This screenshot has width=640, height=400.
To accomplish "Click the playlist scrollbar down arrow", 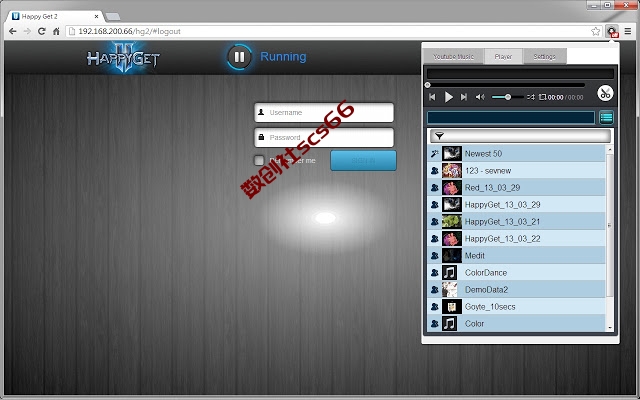I will click(610, 328).
